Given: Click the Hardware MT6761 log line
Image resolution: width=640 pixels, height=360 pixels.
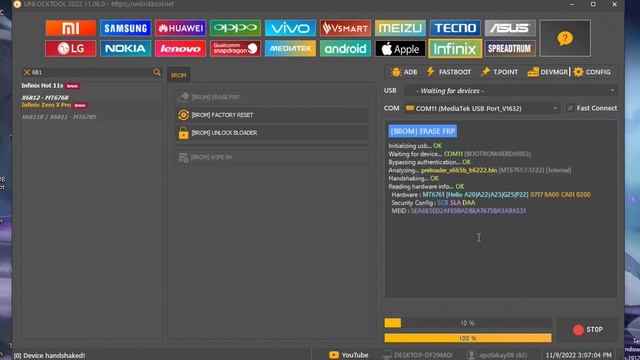Looking at the screenshot, I should pyautogui.click(x=491, y=195).
